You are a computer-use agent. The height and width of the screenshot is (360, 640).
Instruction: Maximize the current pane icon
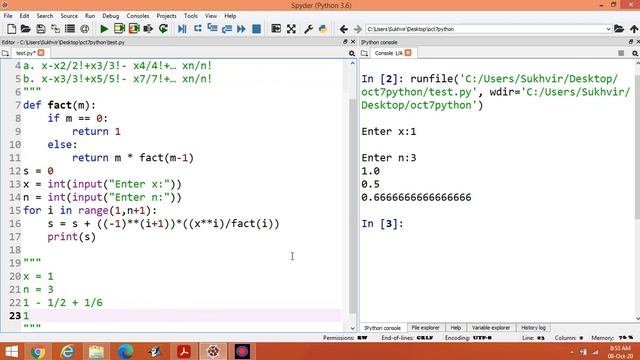click(x=276, y=29)
